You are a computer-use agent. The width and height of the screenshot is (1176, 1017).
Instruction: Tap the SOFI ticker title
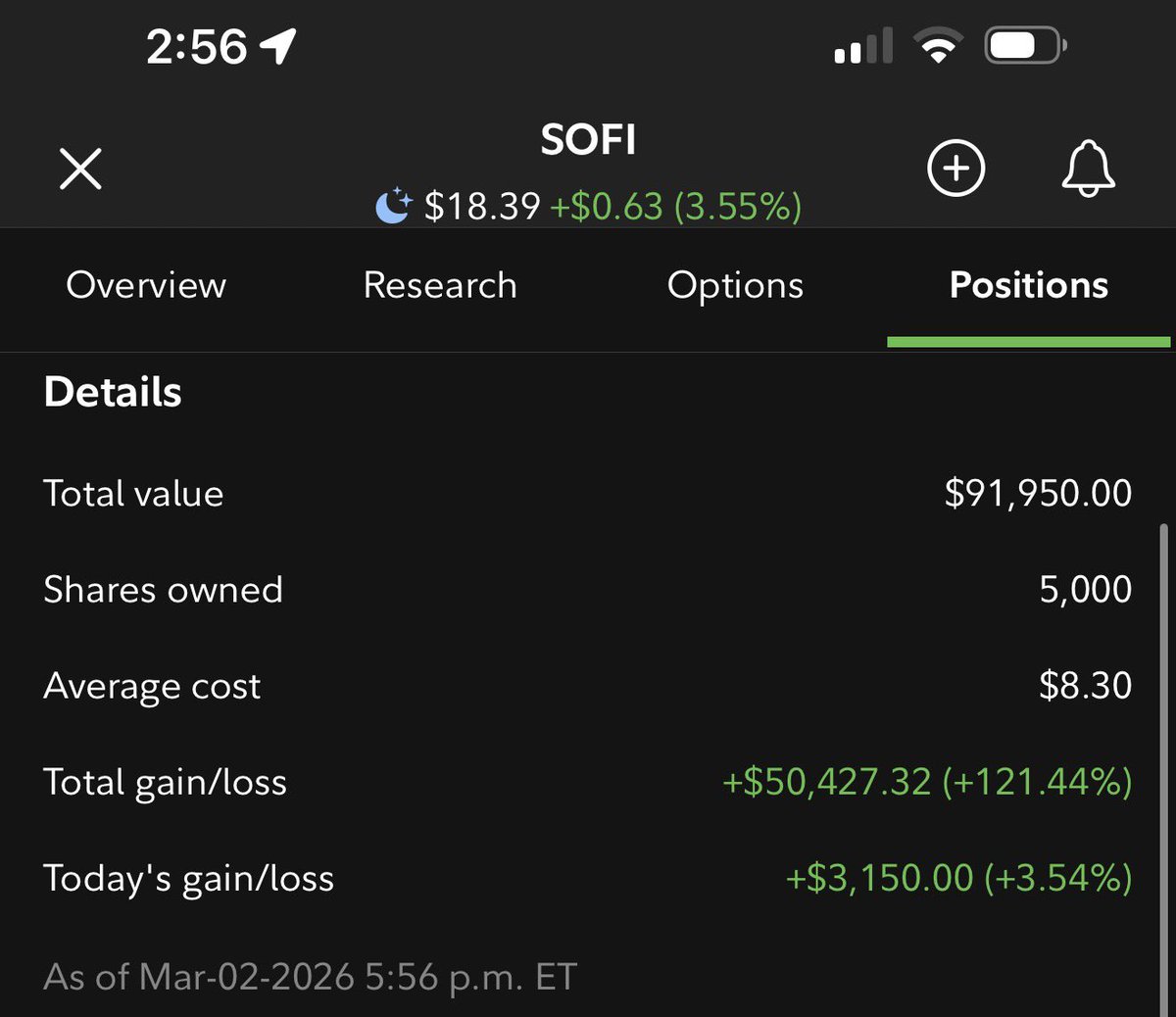pos(588,140)
